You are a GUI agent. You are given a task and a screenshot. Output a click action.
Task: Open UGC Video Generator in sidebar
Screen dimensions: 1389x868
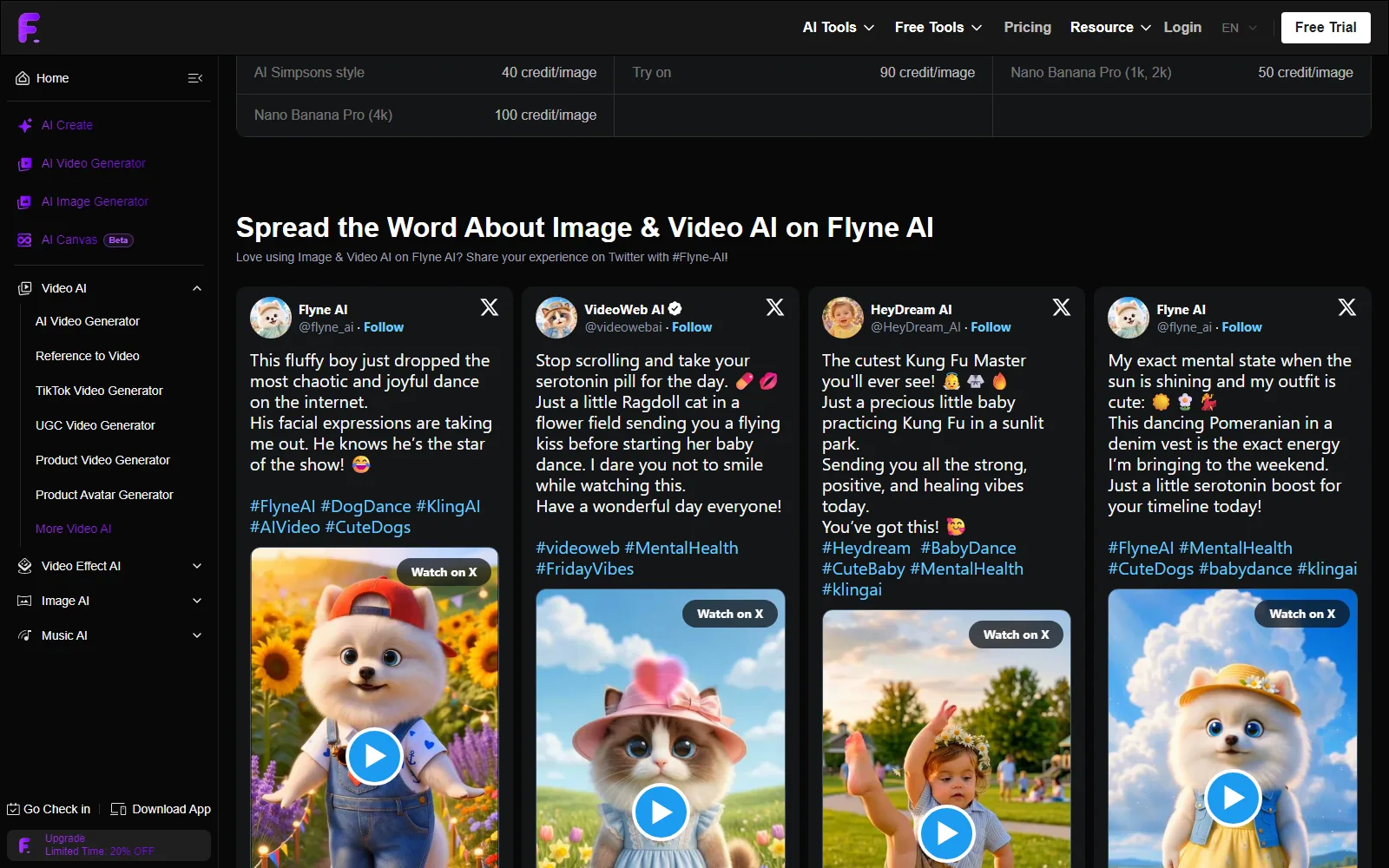pyautogui.click(x=95, y=425)
